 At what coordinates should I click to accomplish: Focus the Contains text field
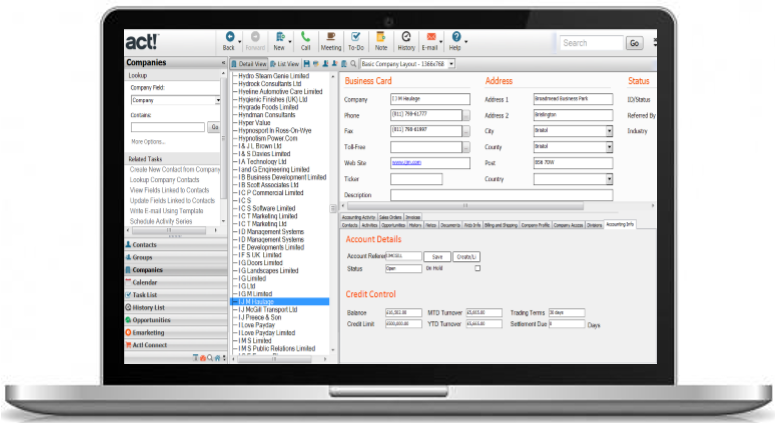[168, 127]
